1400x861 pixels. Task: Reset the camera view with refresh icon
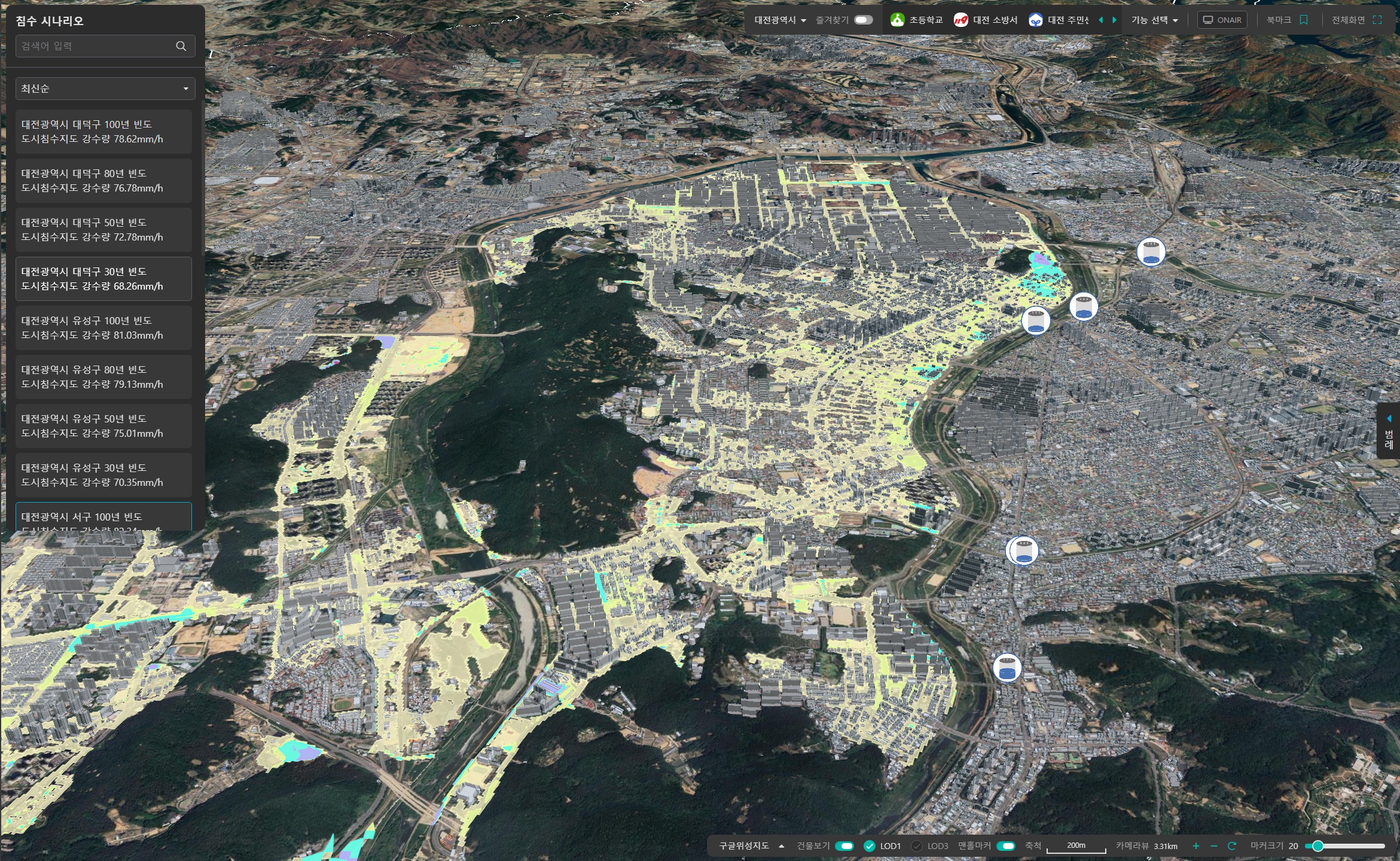click(1231, 845)
